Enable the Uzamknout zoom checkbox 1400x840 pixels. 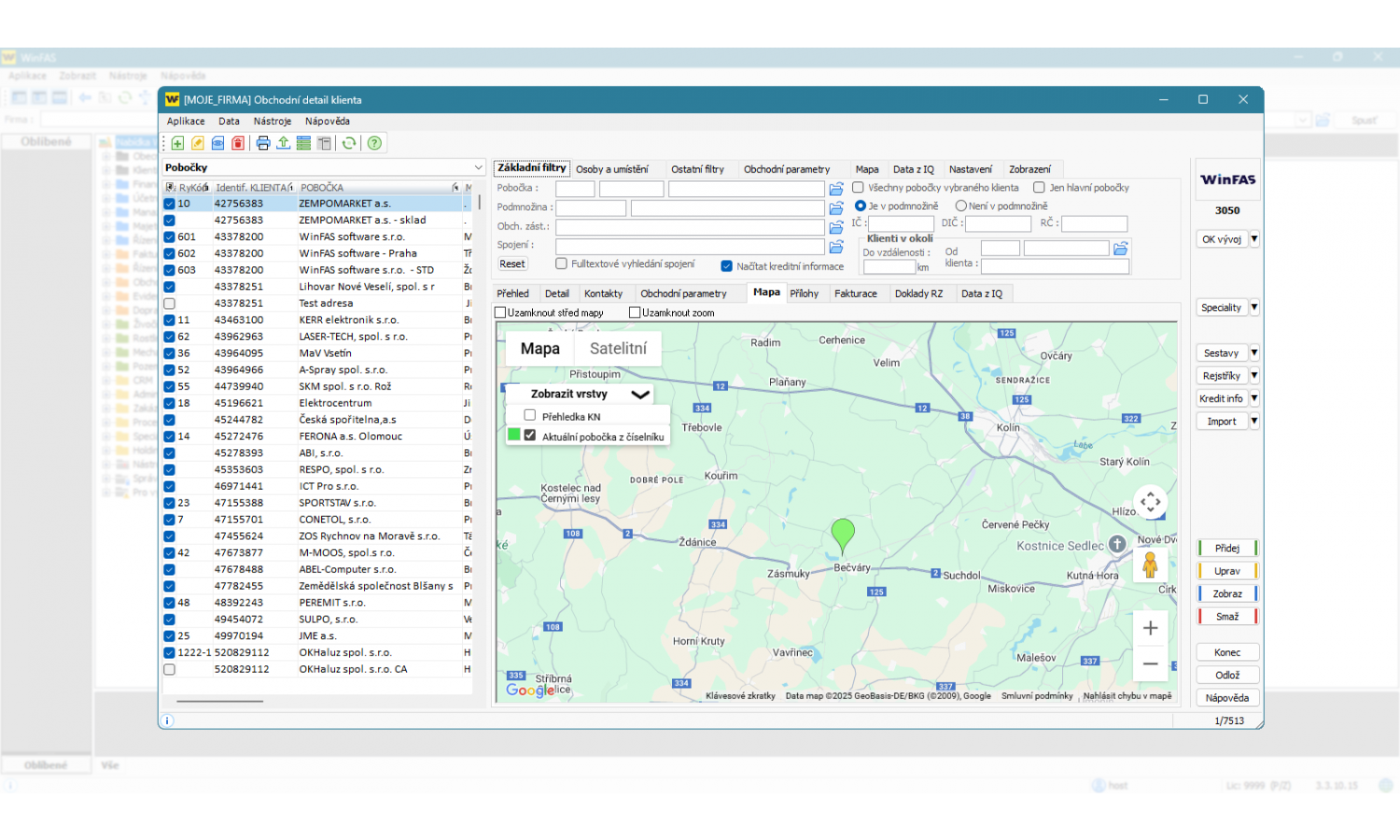635,313
